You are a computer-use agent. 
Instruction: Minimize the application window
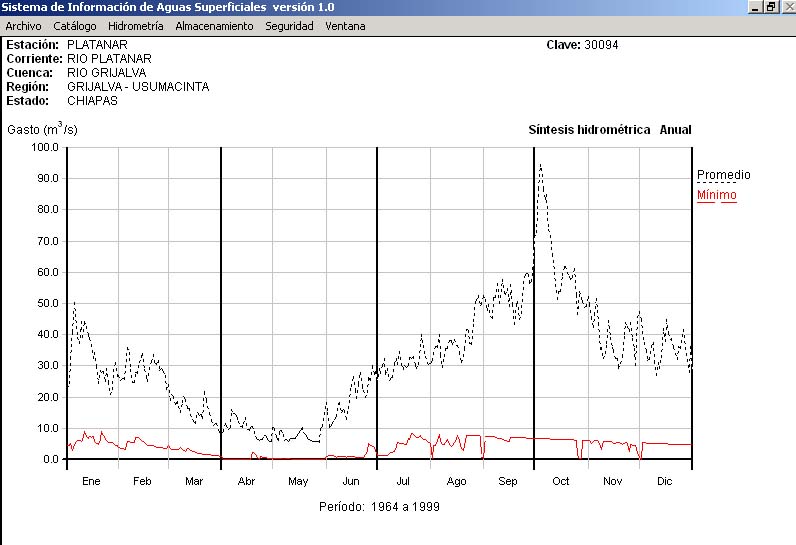tap(755, 7)
